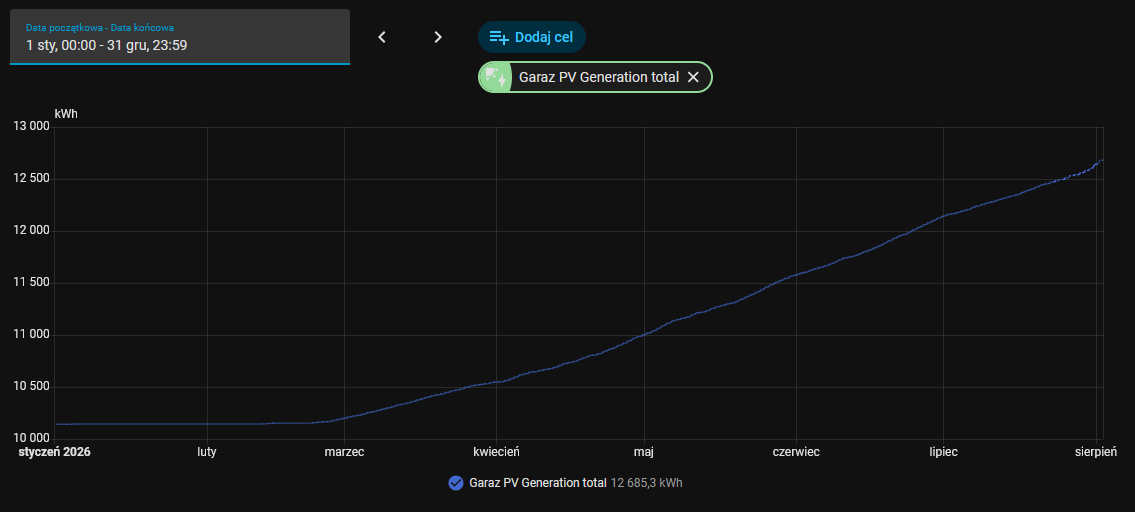Click the styczeń 2026 axis label

tap(54, 452)
